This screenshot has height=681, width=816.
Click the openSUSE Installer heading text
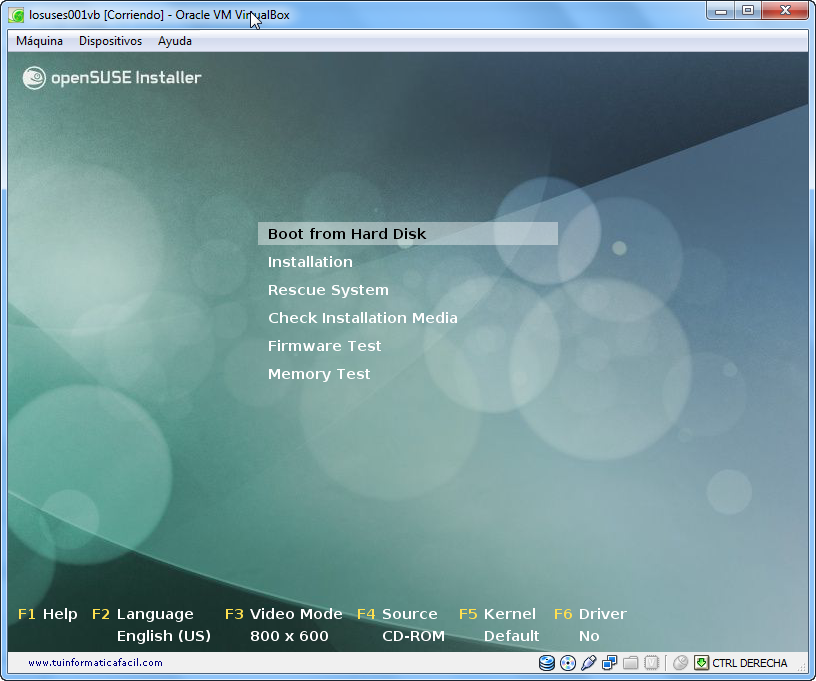pyautogui.click(x=126, y=78)
